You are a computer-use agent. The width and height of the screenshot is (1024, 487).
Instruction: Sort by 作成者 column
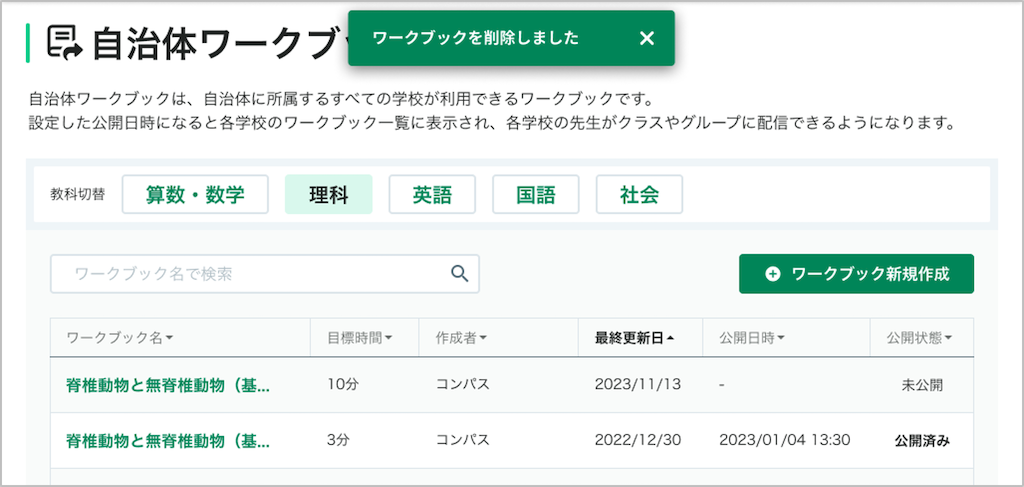click(461, 338)
